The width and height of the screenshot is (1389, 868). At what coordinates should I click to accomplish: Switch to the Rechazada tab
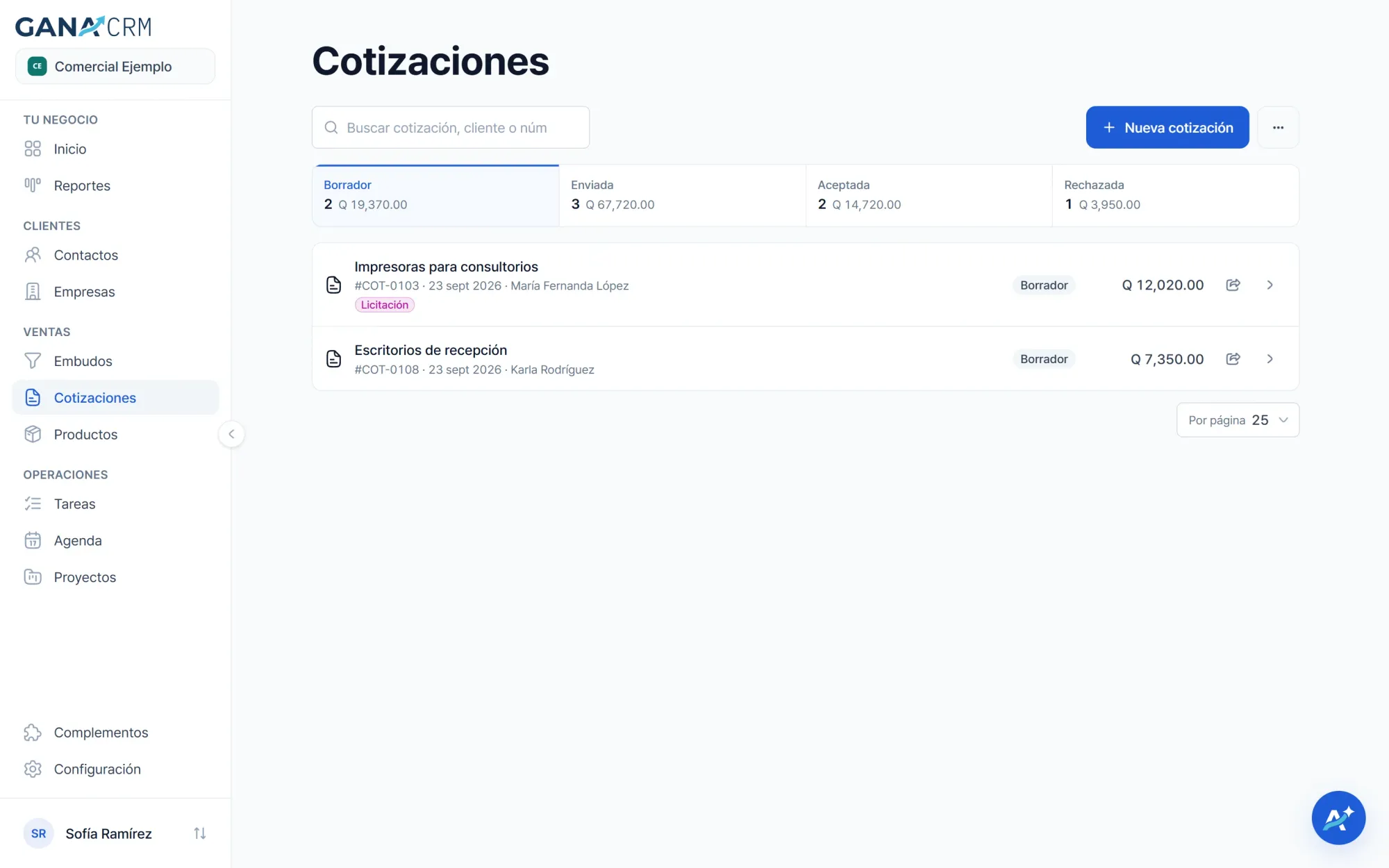1175,195
